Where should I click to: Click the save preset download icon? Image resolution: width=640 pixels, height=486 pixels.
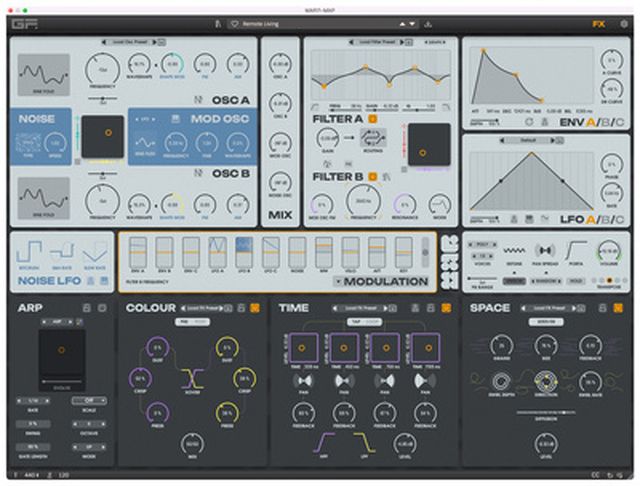tap(429, 22)
